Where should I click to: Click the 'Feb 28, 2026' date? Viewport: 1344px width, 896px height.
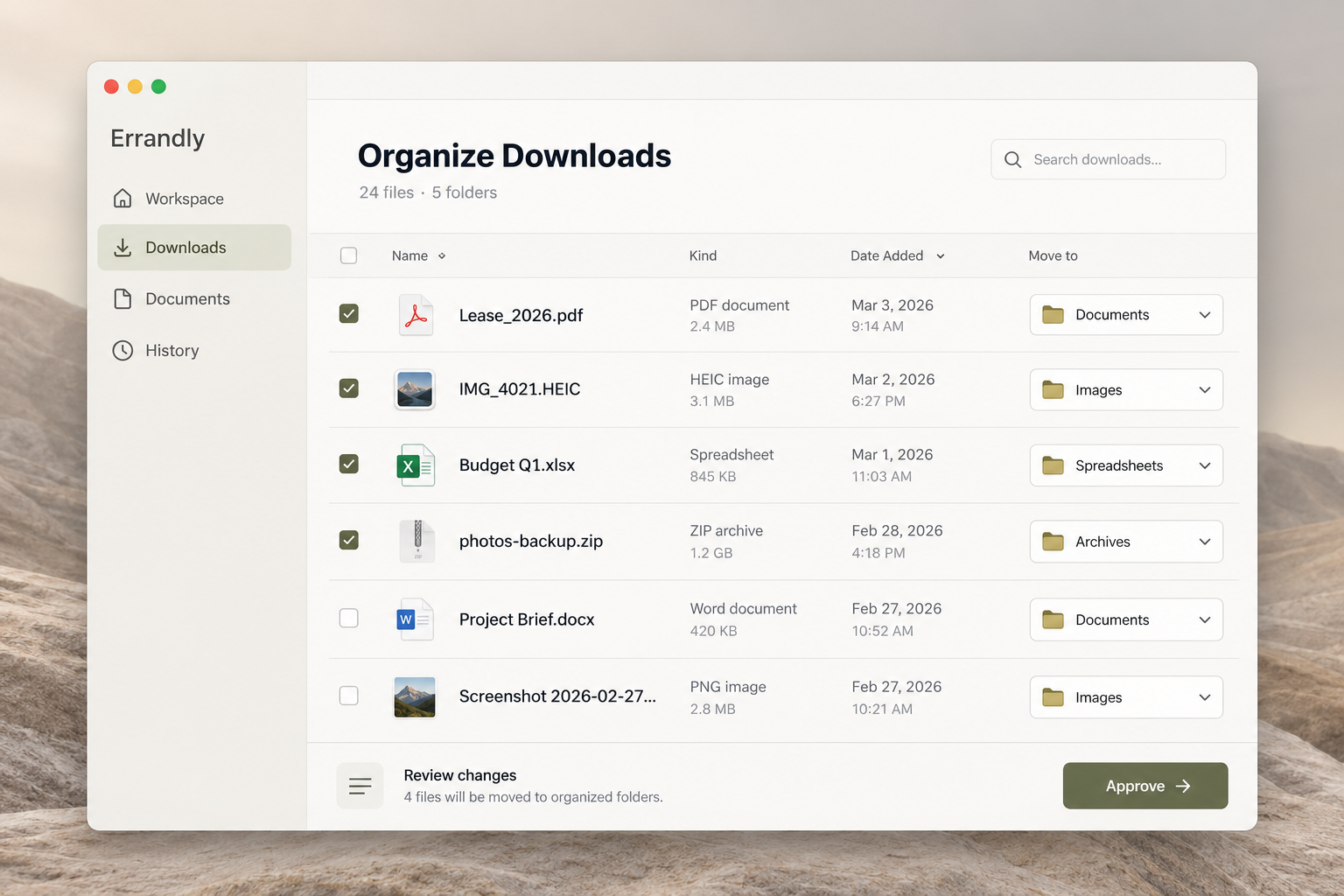click(897, 531)
